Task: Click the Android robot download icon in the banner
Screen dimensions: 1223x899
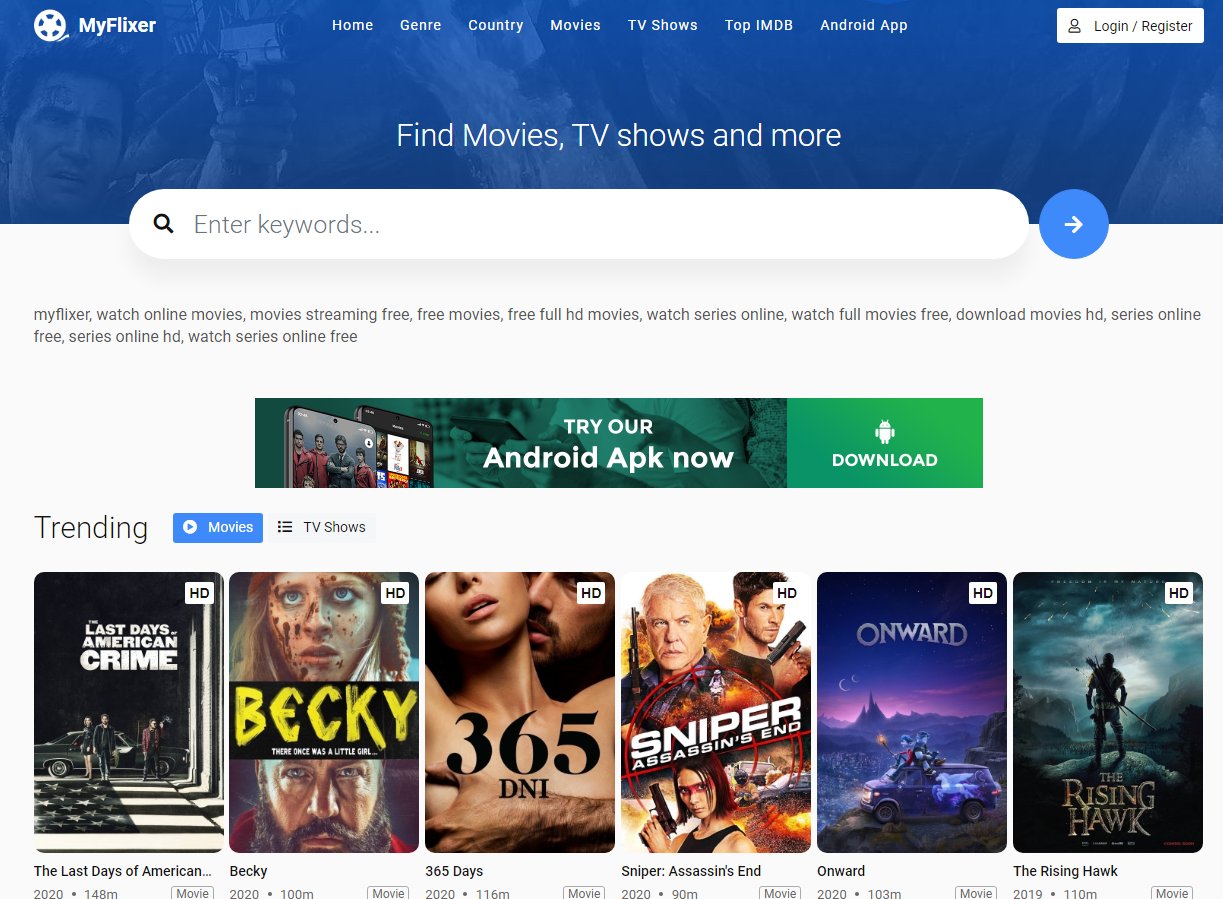Action: coord(884,432)
